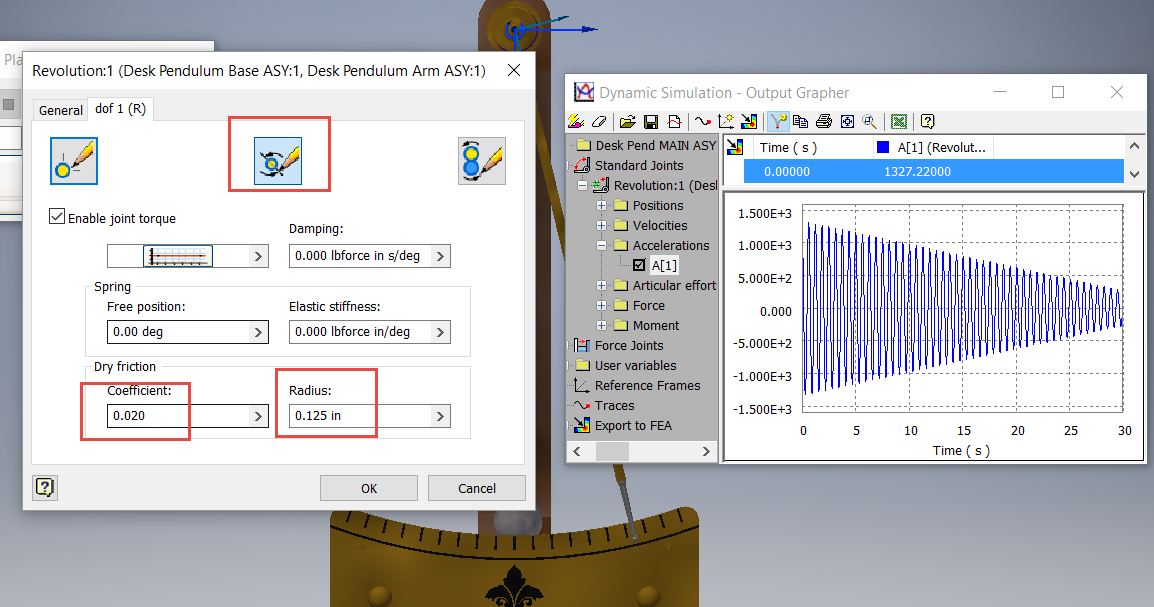The height and width of the screenshot is (607, 1154).
Task: Open the Damping field arrow menu
Action: click(x=440, y=256)
